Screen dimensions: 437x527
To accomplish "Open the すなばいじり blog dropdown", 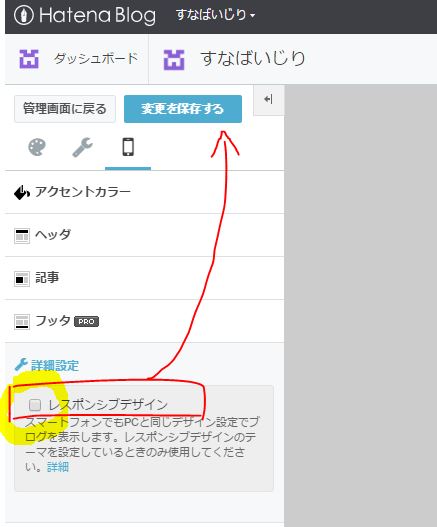I will click(215, 15).
